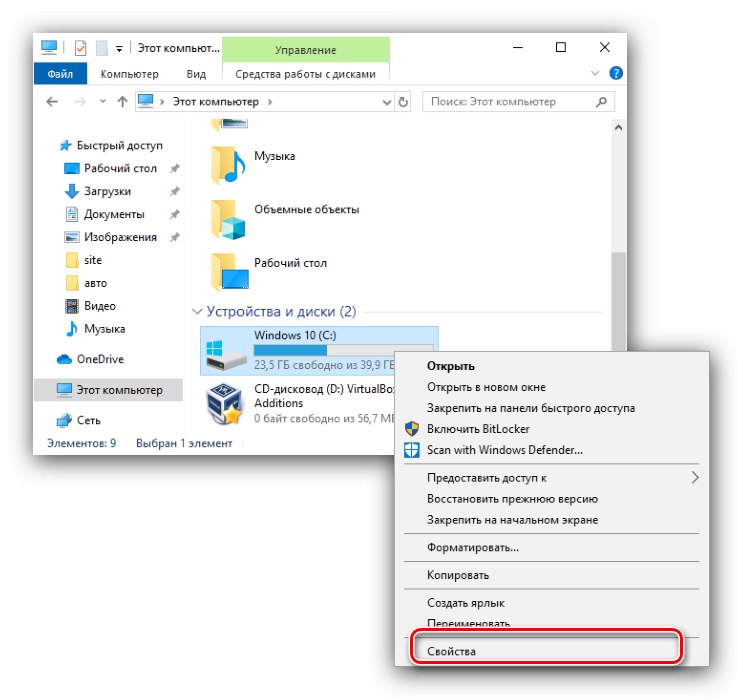Click the address bar computer icon
Viewport: 743px width, 700px height.
[146, 101]
